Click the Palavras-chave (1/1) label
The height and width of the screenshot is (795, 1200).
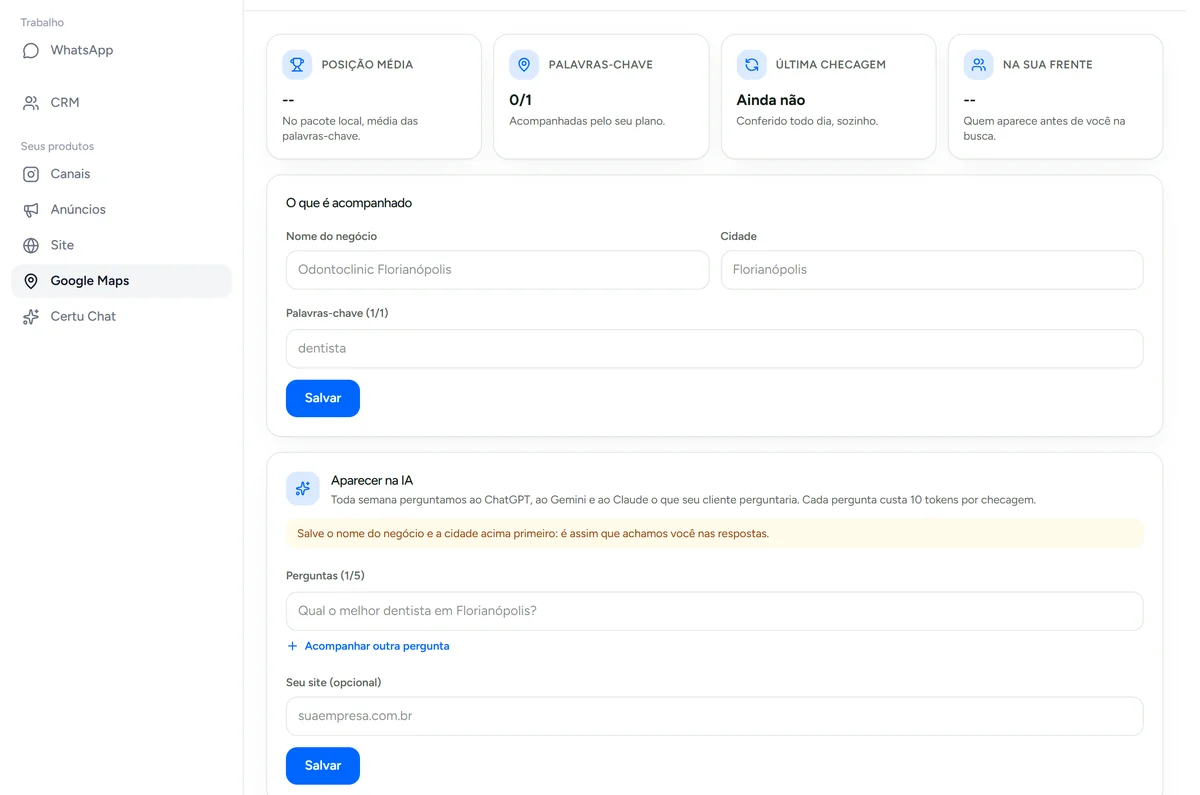tap(337, 313)
